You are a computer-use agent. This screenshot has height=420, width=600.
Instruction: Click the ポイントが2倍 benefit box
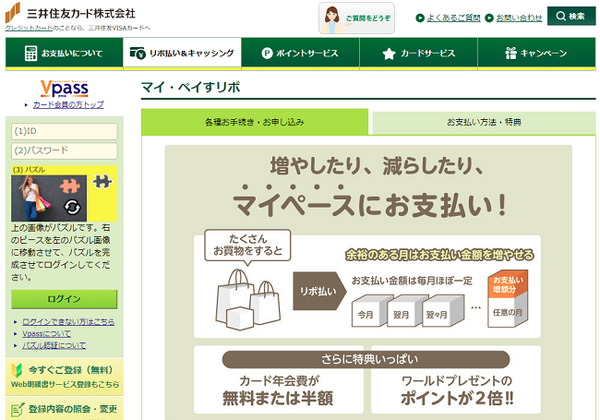coord(456,390)
